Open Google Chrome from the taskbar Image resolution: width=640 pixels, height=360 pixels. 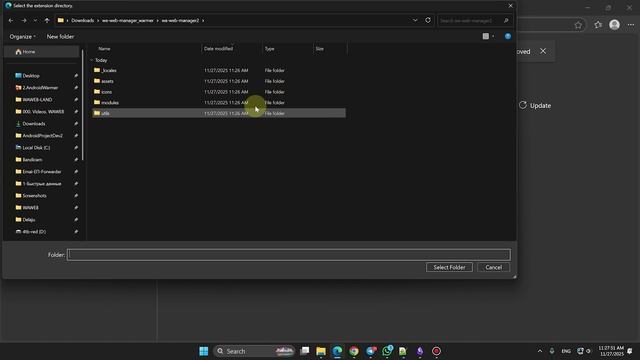[x=354, y=351]
